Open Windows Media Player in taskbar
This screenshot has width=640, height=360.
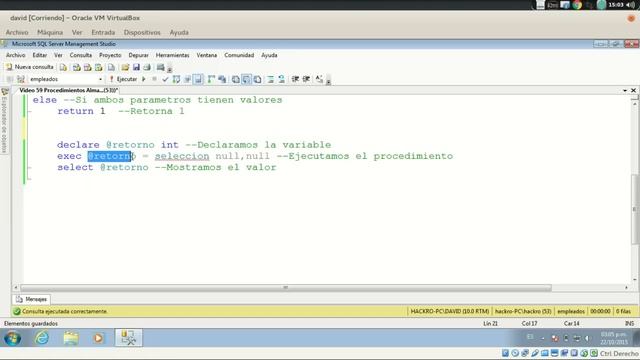coord(98,338)
